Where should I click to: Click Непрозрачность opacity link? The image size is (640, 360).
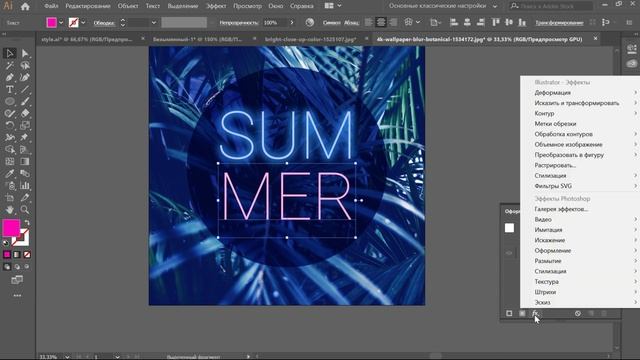click(239, 22)
